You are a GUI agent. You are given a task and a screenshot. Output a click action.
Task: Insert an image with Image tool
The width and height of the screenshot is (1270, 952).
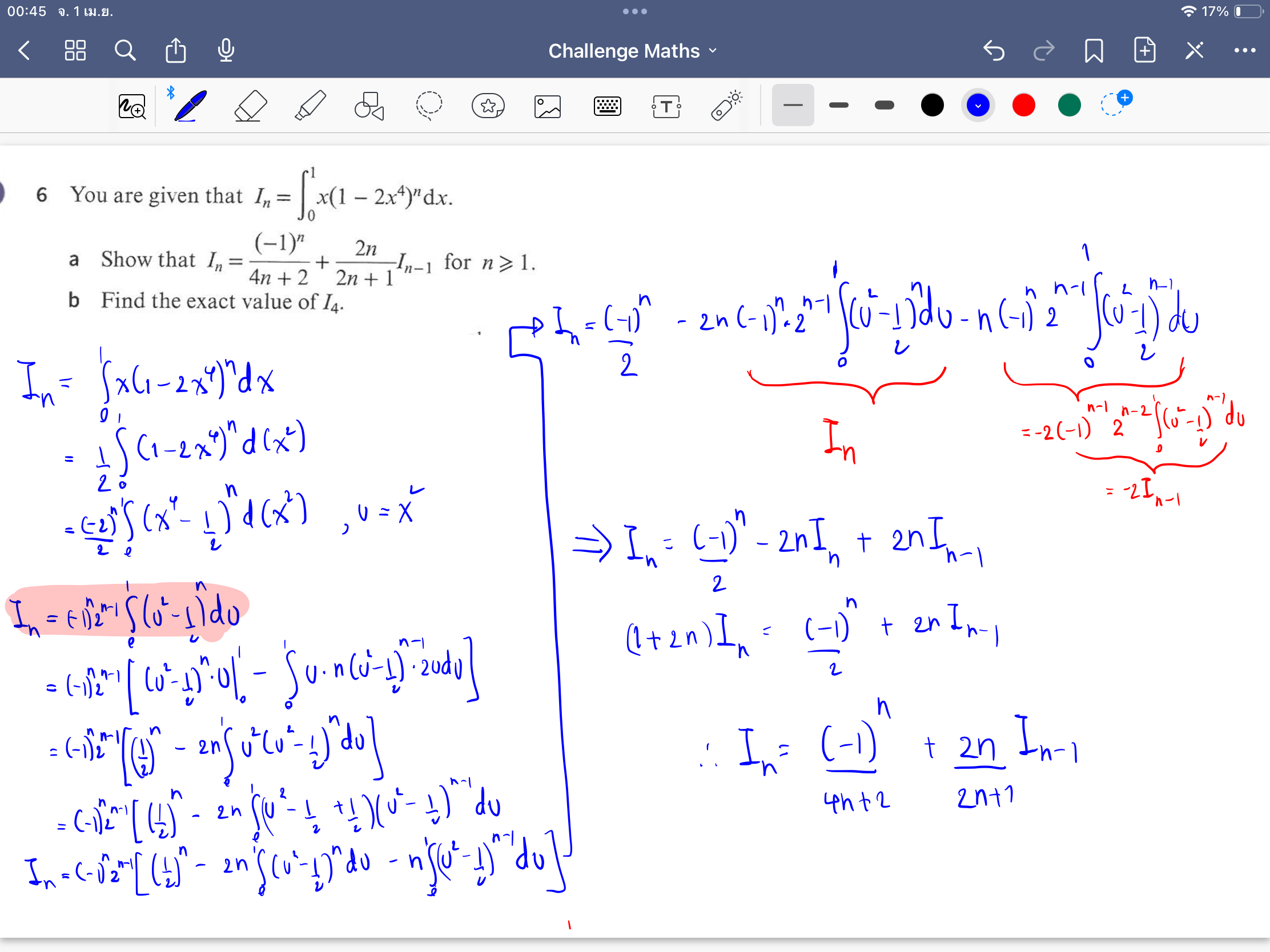tap(547, 106)
